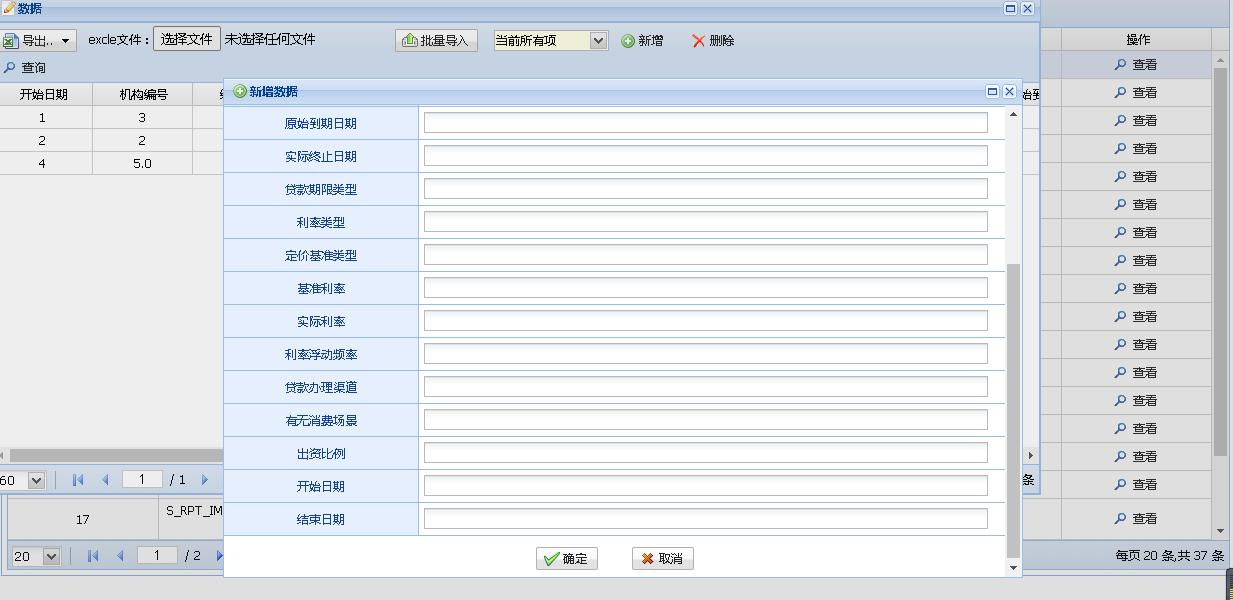Click the 批量导入 batch import button
The image size is (1233, 600).
tap(437, 41)
